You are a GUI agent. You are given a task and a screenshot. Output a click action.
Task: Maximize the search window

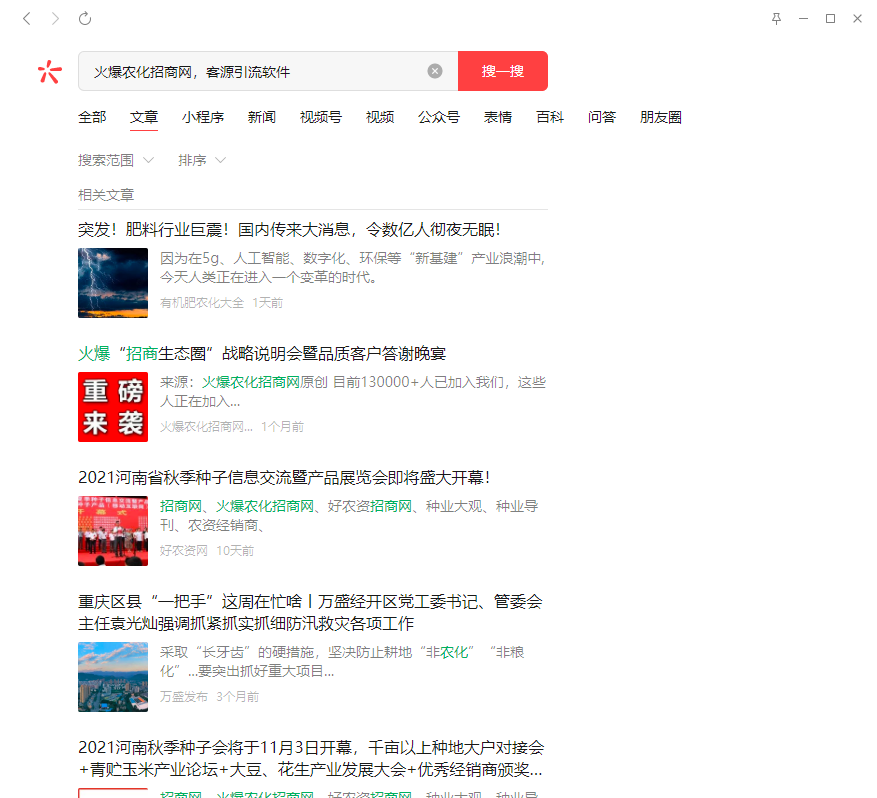click(831, 19)
